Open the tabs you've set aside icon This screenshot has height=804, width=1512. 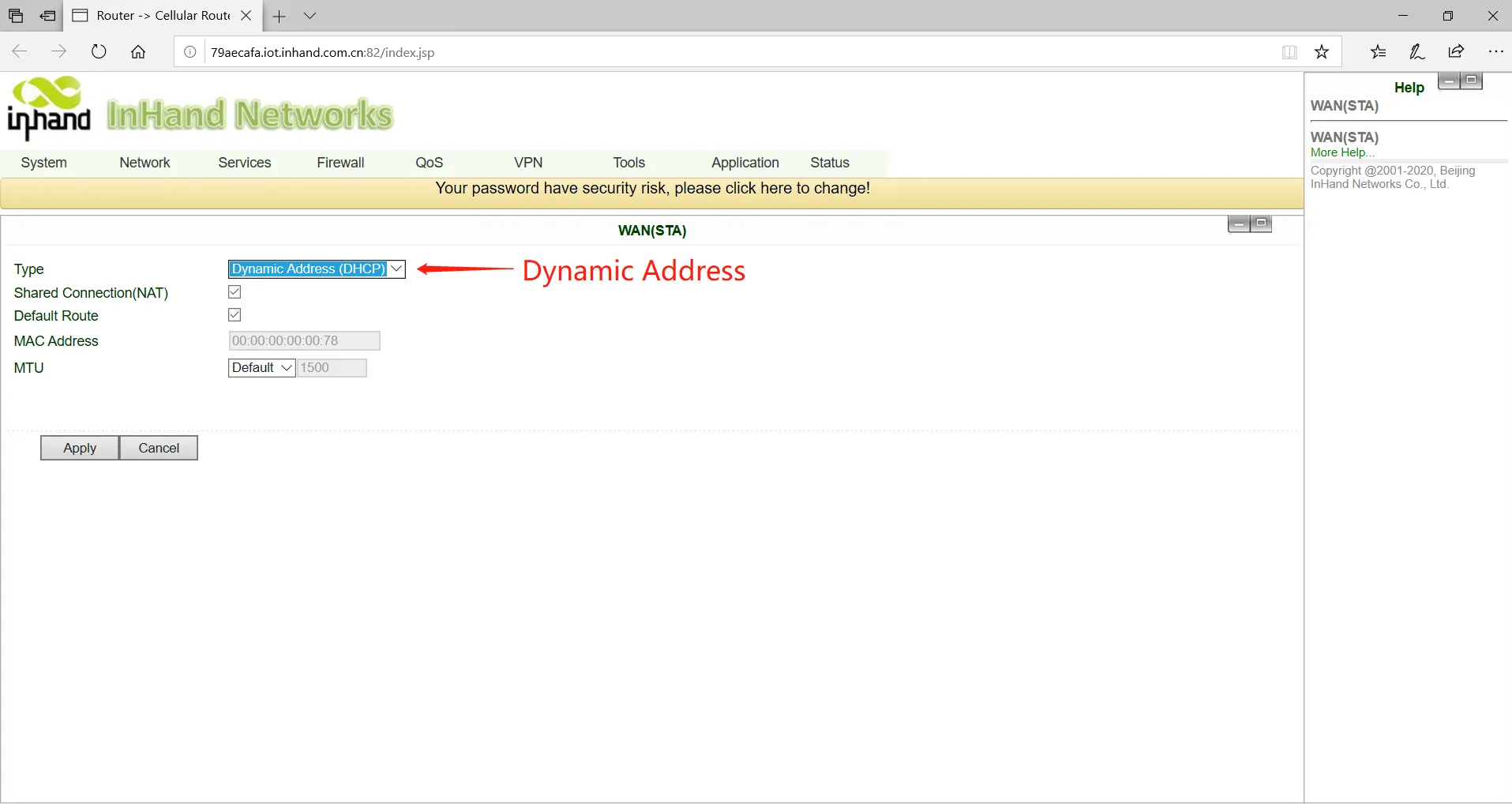pyautogui.click(x=16, y=16)
